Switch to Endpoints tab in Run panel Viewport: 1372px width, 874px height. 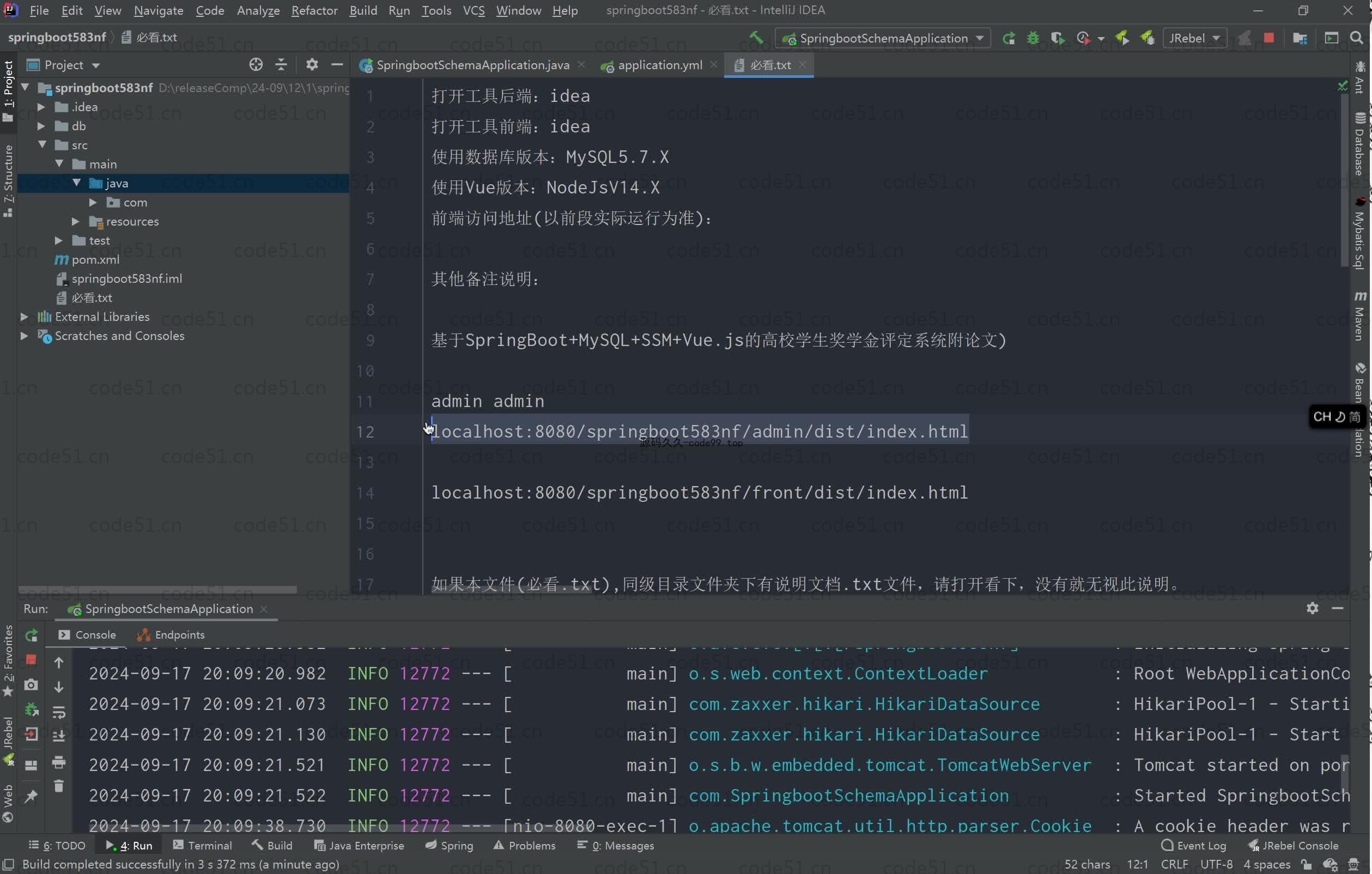tap(171, 635)
